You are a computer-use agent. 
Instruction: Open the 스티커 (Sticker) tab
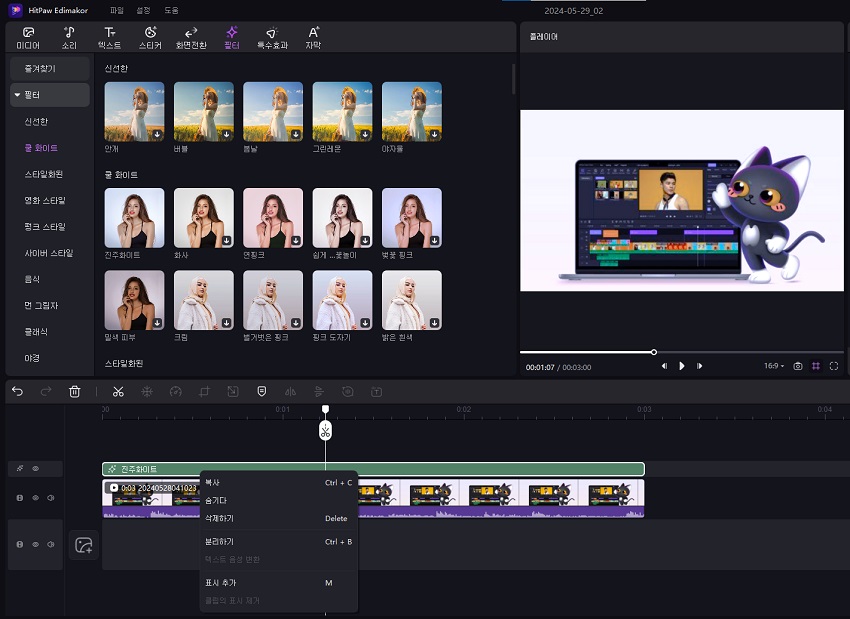coord(150,38)
